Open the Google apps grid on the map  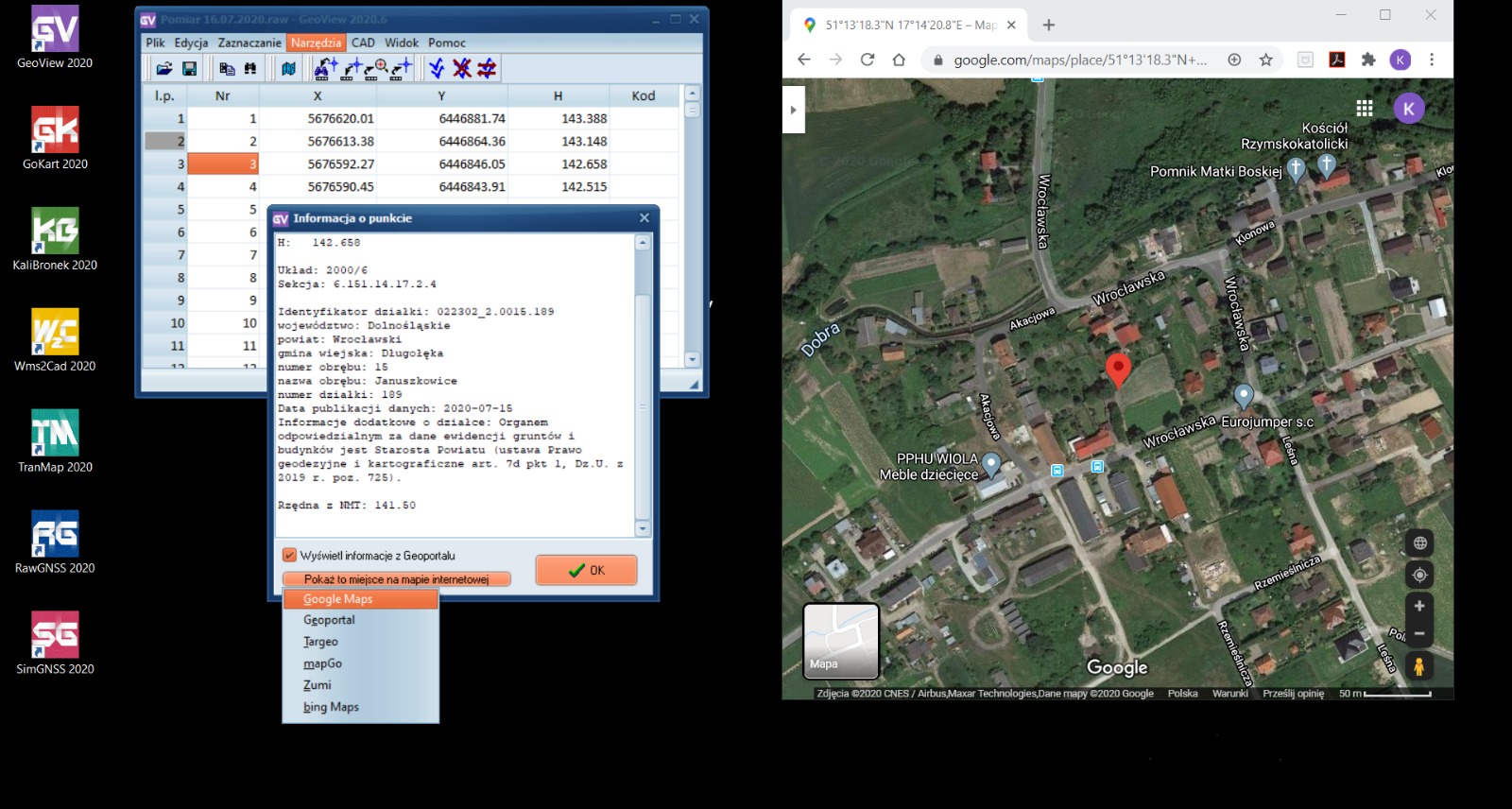1365,108
